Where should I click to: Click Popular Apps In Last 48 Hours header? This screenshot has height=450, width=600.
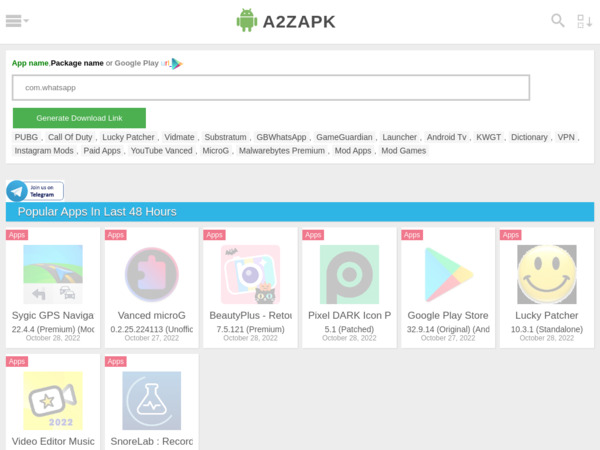coord(300,212)
